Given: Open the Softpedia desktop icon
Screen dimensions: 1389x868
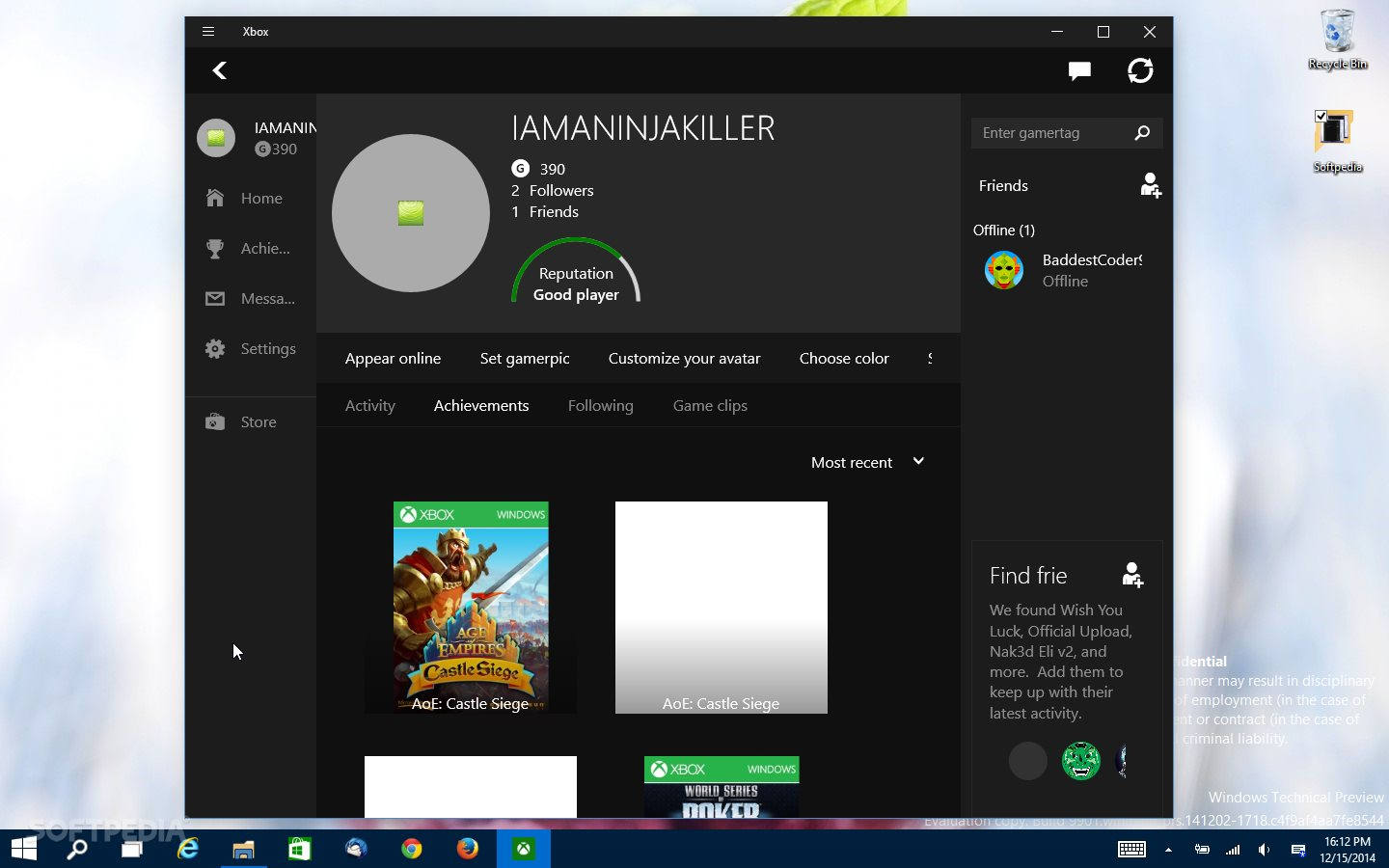Looking at the screenshot, I should [x=1337, y=141].
